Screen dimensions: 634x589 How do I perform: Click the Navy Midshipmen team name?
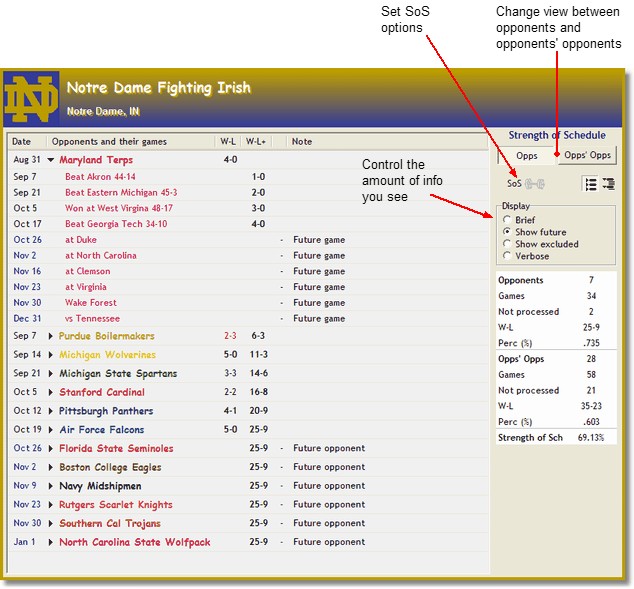click(100, 486)
